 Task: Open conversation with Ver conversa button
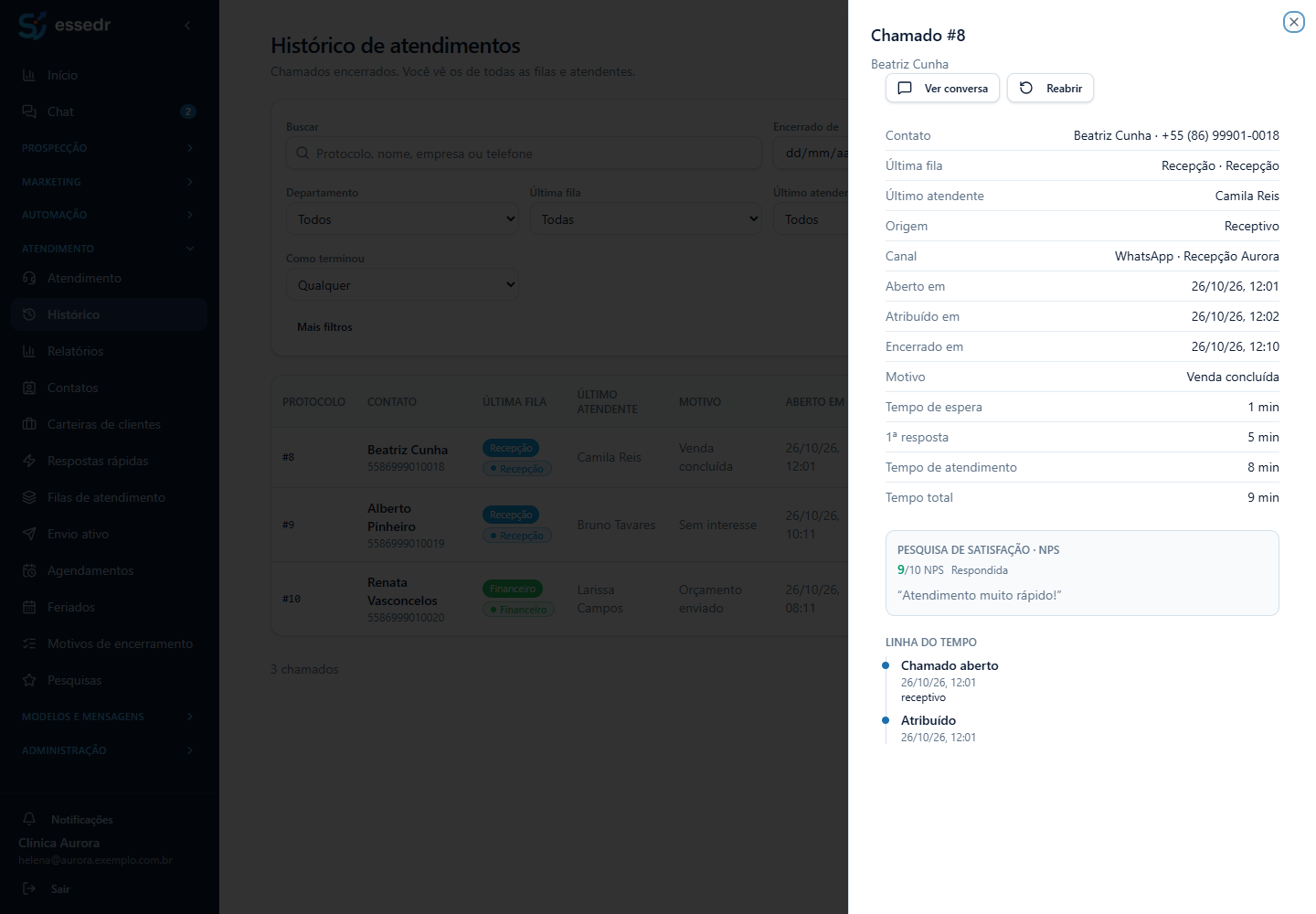tap(942, 89)
